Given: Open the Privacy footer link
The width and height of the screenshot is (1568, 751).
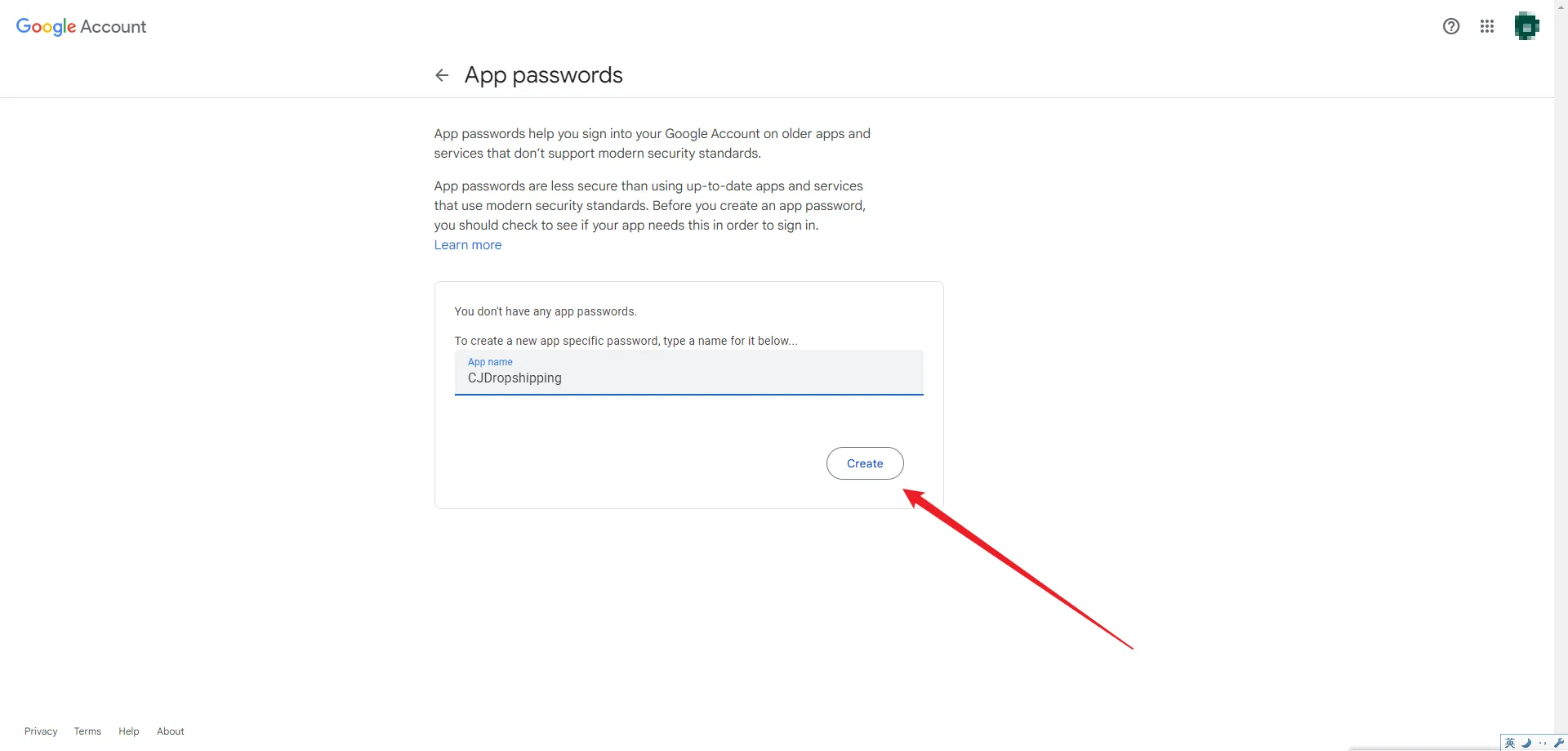Looking at the screenshot, I should (x=41, y=731).
